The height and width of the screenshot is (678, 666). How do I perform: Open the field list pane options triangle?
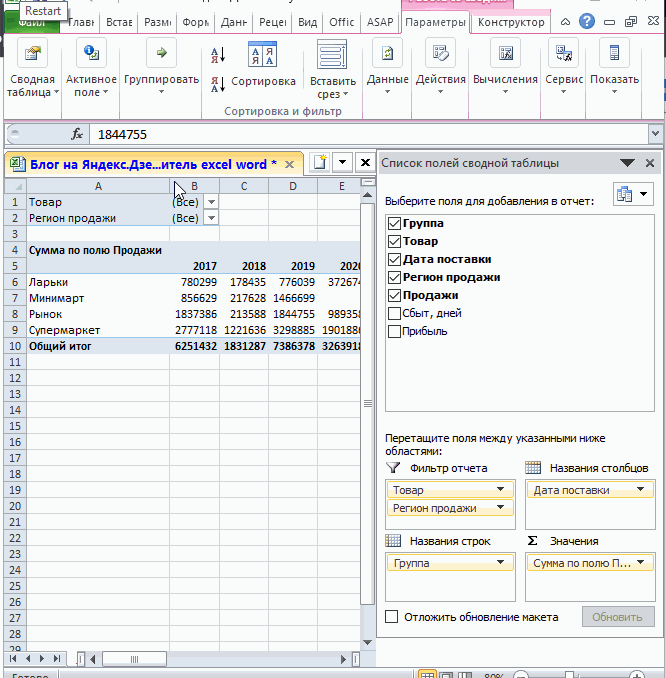[x=627, y=163]
